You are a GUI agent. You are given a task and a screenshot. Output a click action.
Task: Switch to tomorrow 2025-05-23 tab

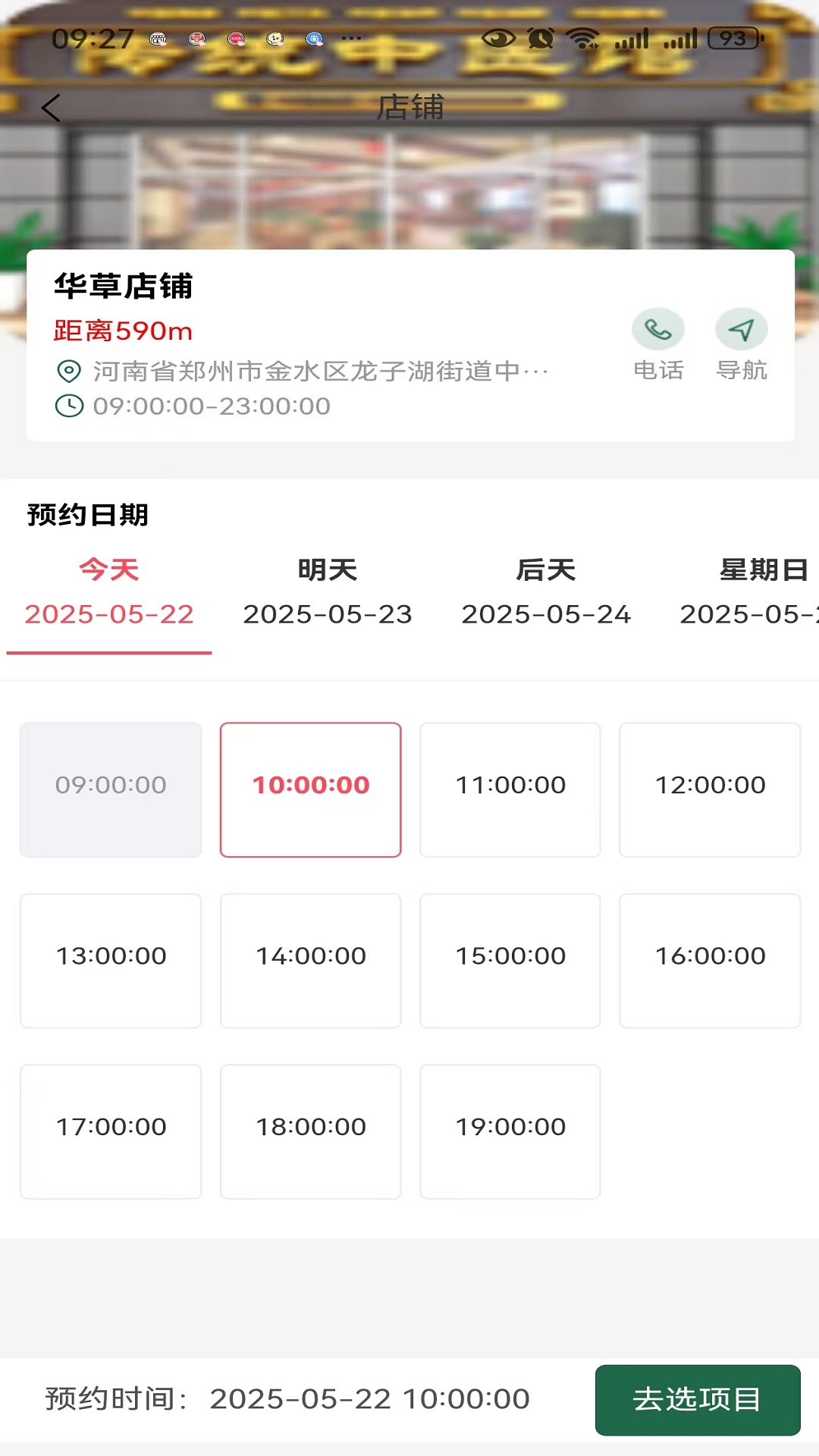[x=328, y=592]
